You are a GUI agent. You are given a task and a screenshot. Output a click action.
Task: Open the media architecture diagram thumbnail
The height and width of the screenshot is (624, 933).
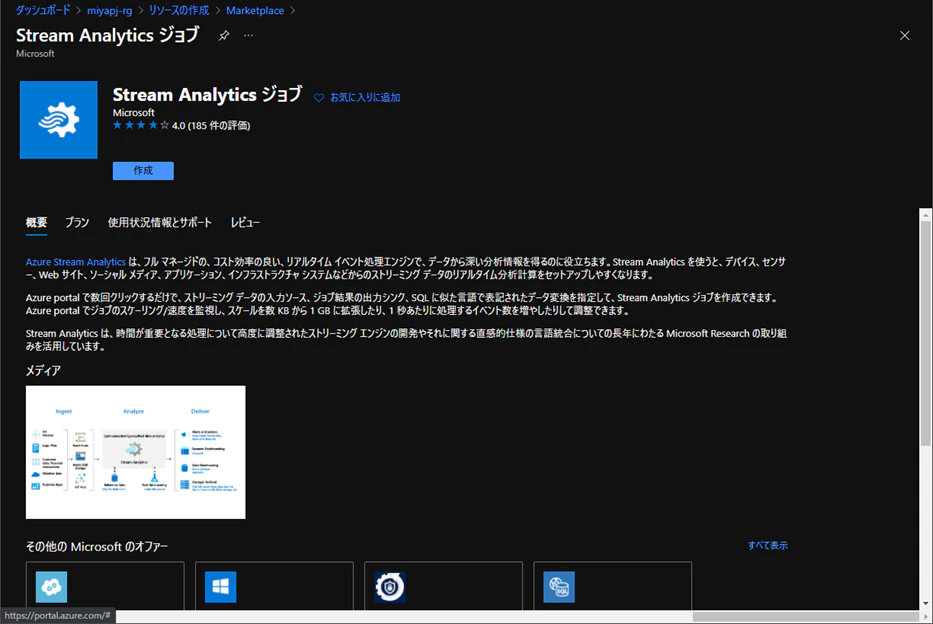(136, 452)
